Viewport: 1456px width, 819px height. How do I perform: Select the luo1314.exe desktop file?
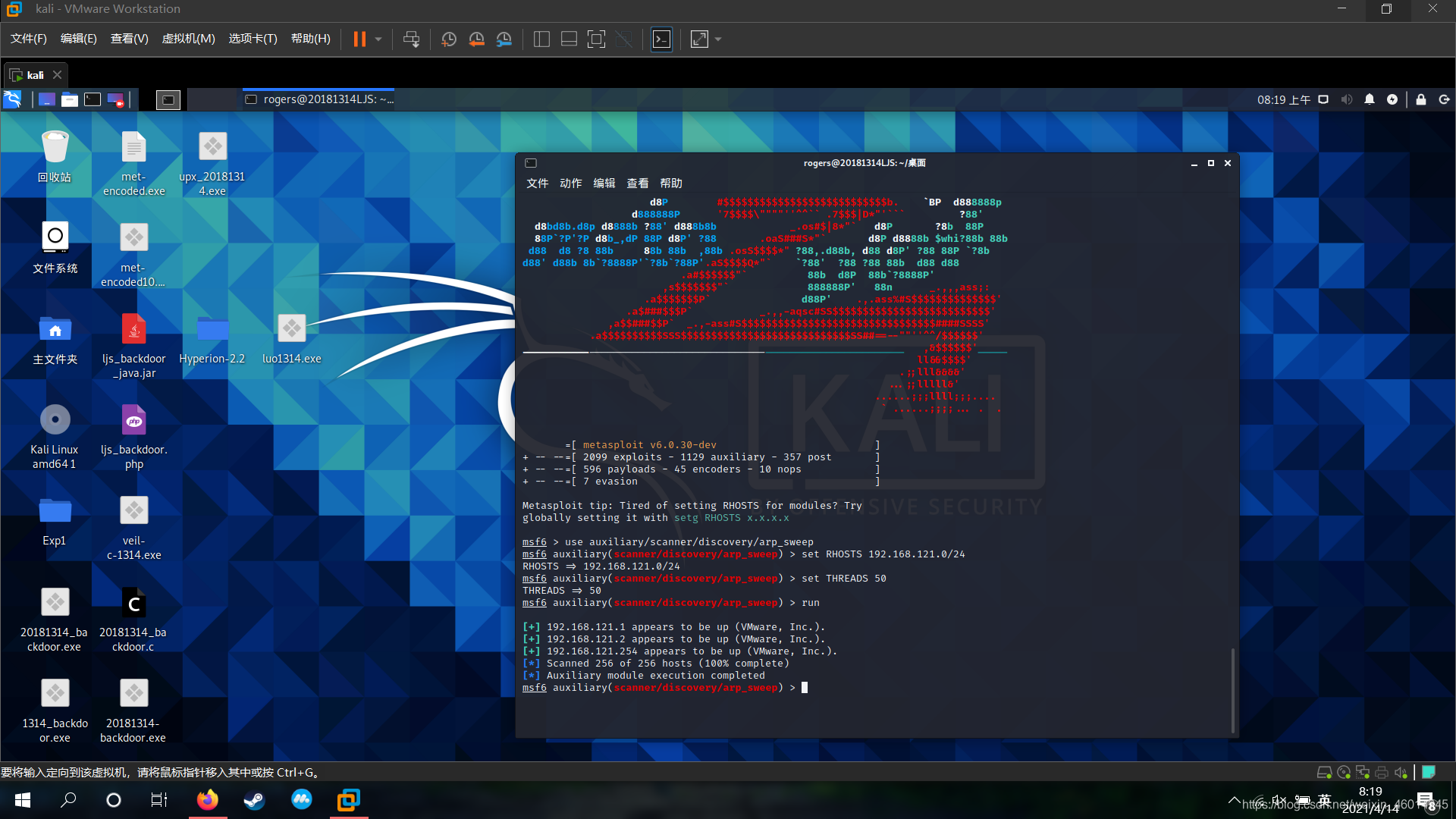(291, 339)
